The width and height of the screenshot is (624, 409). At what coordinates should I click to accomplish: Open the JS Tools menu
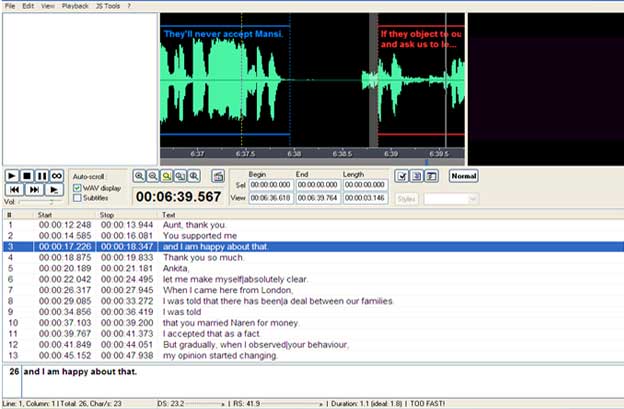click(x=105, y=6)
